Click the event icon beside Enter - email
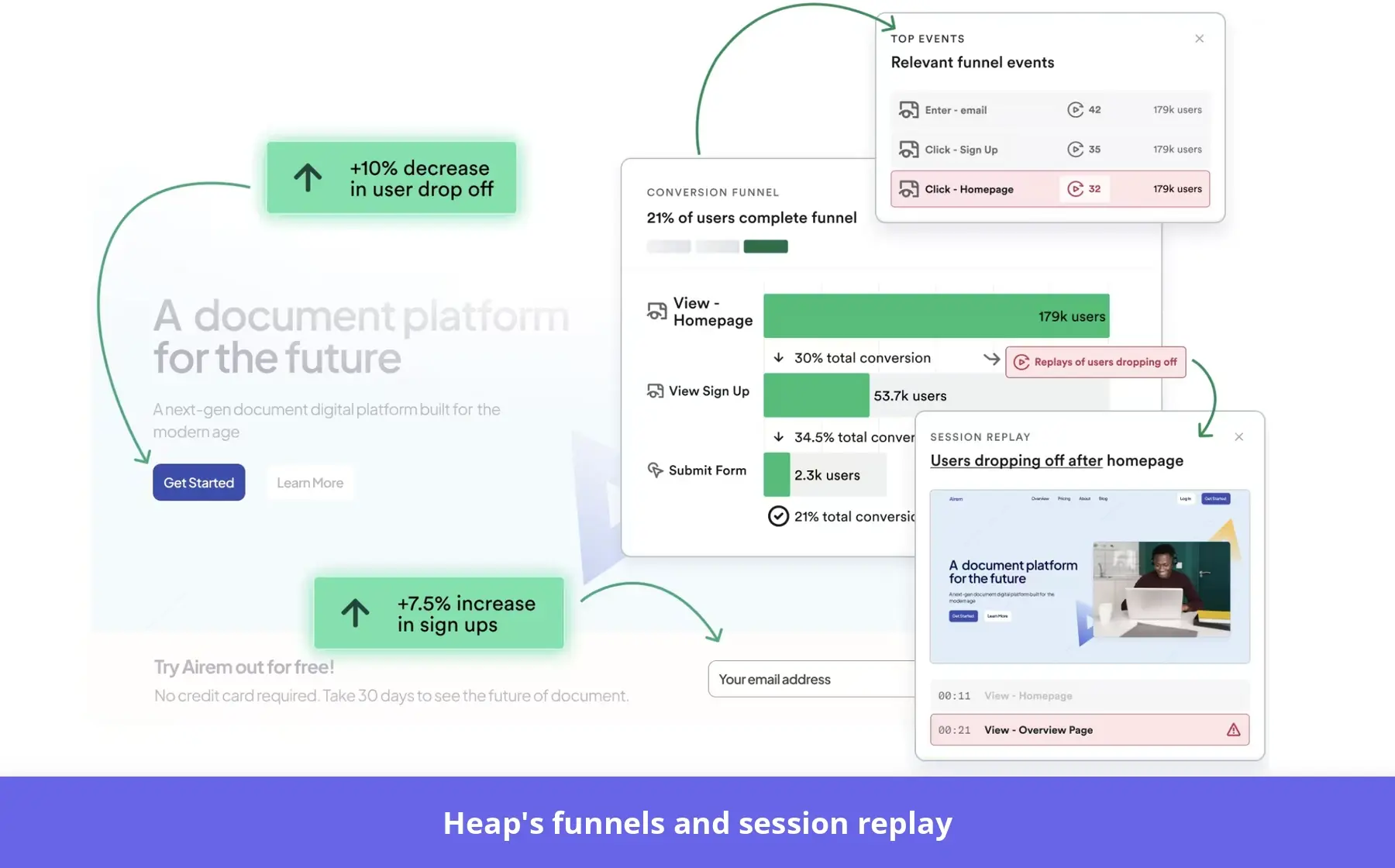Image resolution: width=1395 pixels, height=868 pixels. pyautogui.click(x=908, y=109)
